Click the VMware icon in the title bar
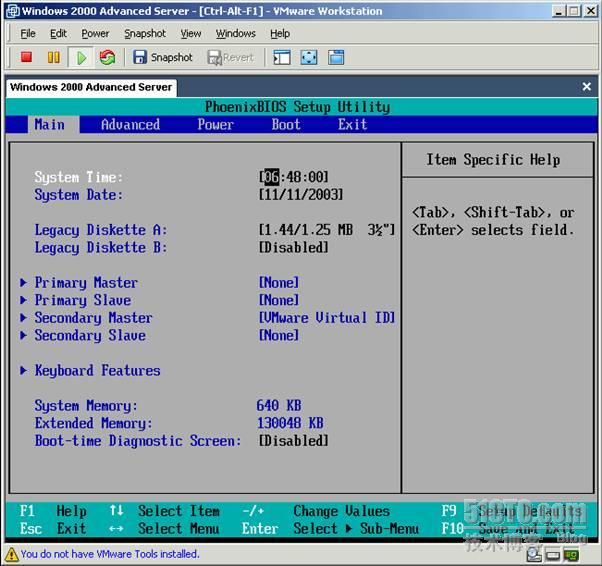This screenshot has width=602, height=566. pyautogui.click(x=13, y=11)
